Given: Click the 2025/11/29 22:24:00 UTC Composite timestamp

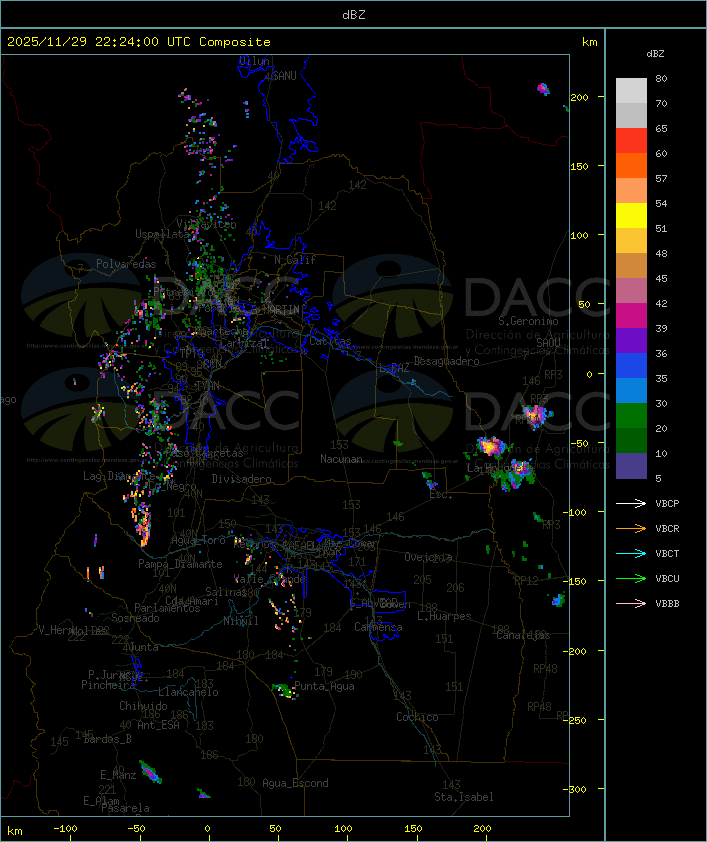Looking at the screenshot, I should pos(139,42).
